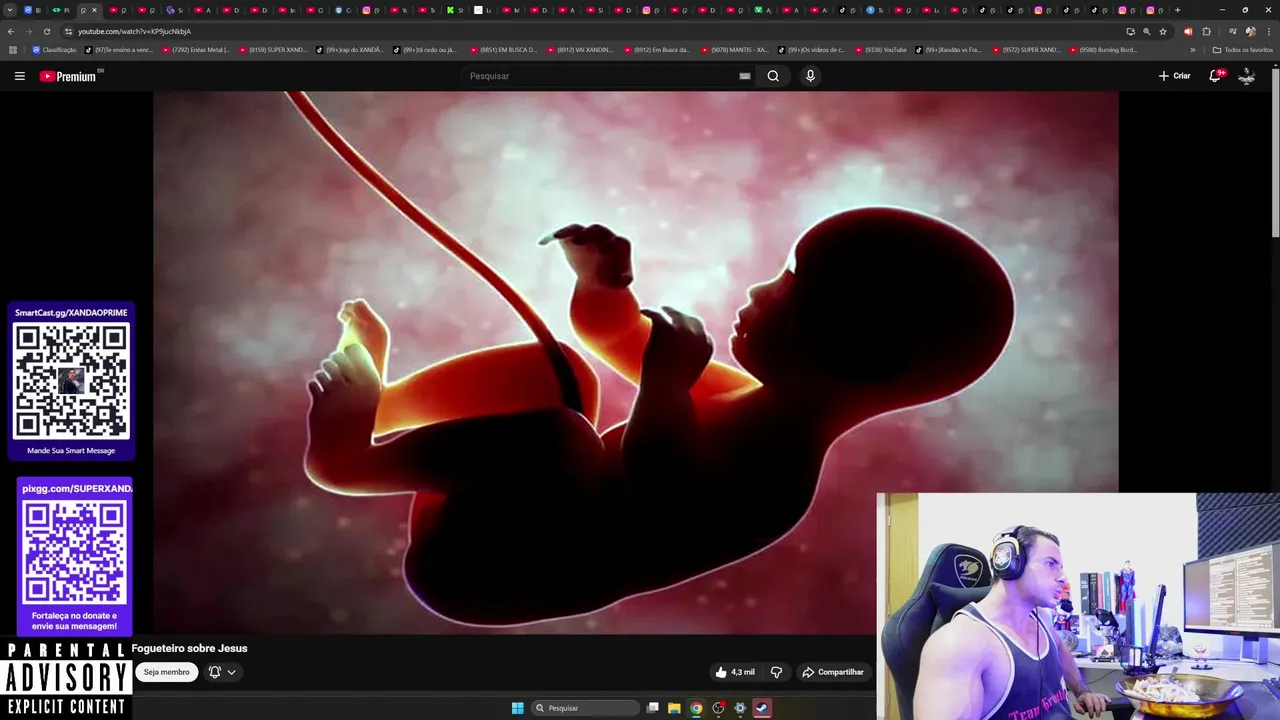Viewport: 1280px width, 720px height.
Task: Open the YouTube account avatar menu
Action: (x=1246, y=76)
